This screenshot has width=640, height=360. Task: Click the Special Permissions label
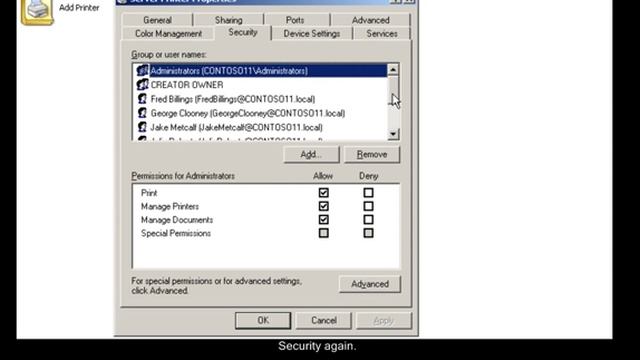pyautogui.click(x=176, y=233)
